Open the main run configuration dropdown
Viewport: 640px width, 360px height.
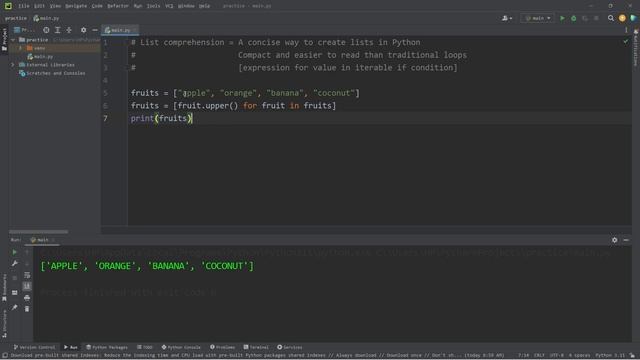point(538,18)
